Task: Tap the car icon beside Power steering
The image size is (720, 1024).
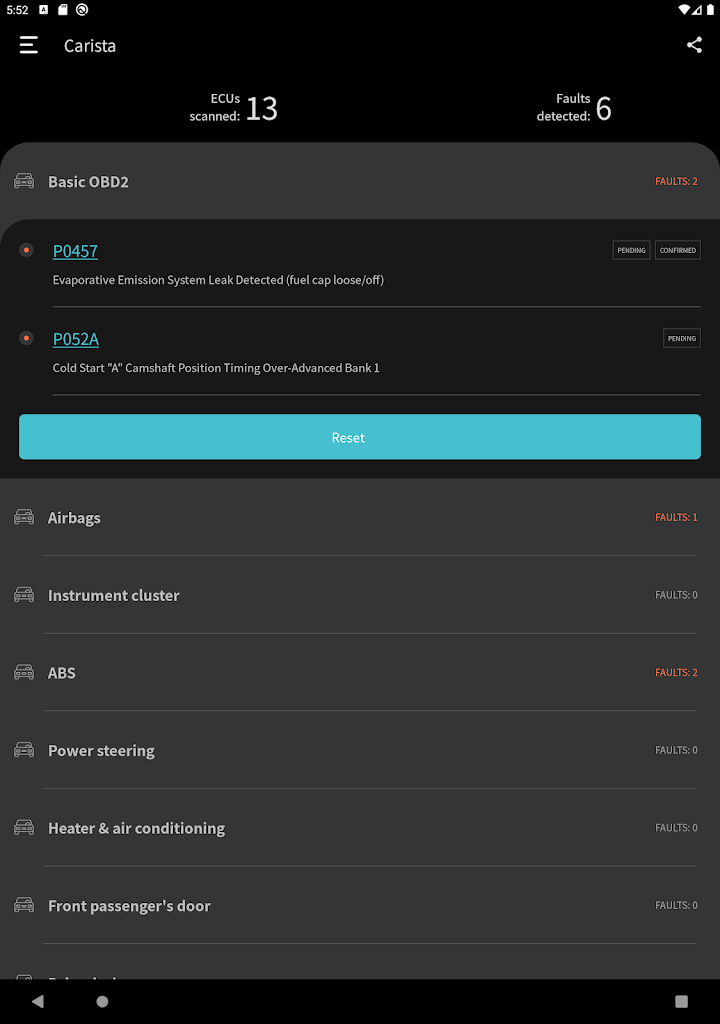Action: pyautogui.click(x=24, y=750)
